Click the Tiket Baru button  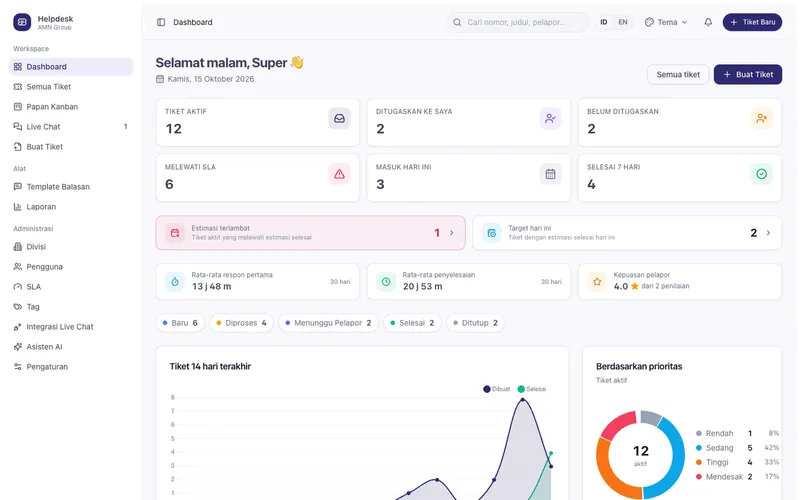pyautogui.click(x=752, y=22)
